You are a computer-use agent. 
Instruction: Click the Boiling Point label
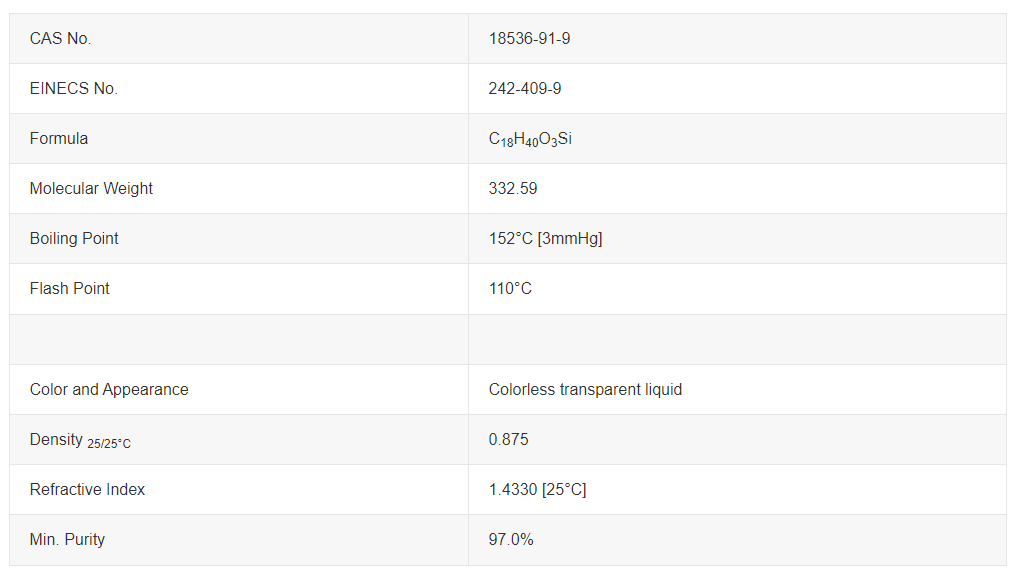click(74, 239)
